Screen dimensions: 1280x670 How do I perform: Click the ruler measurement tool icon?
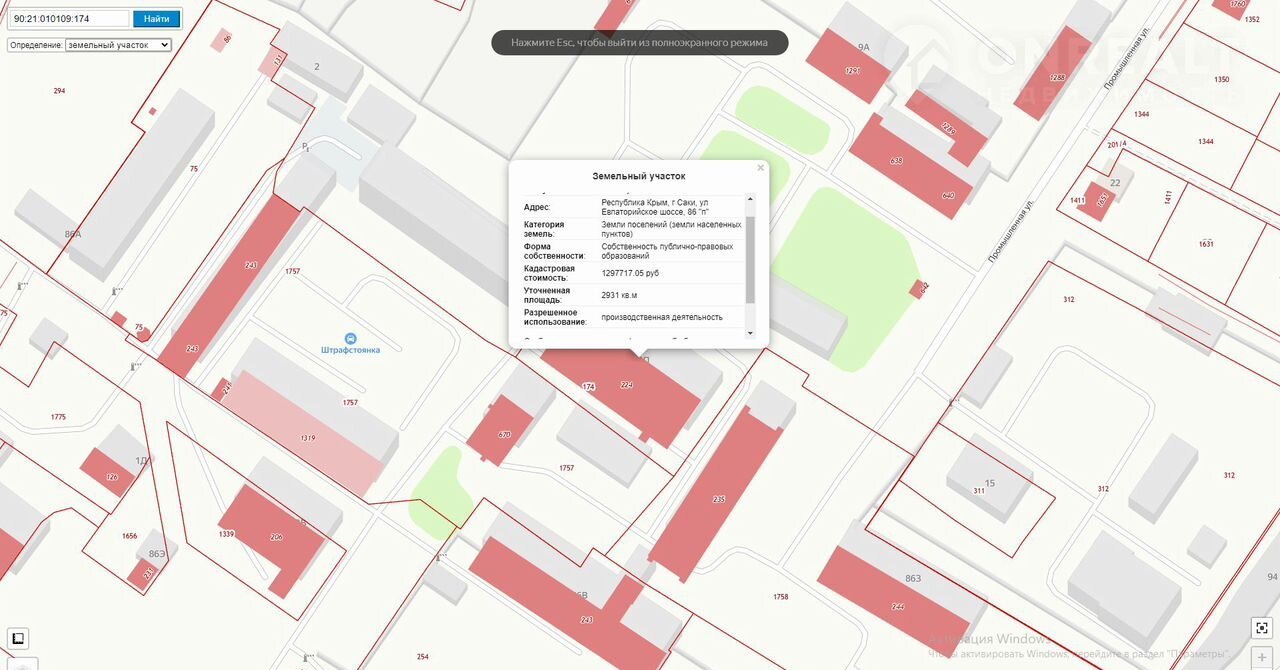pos(17,638)
